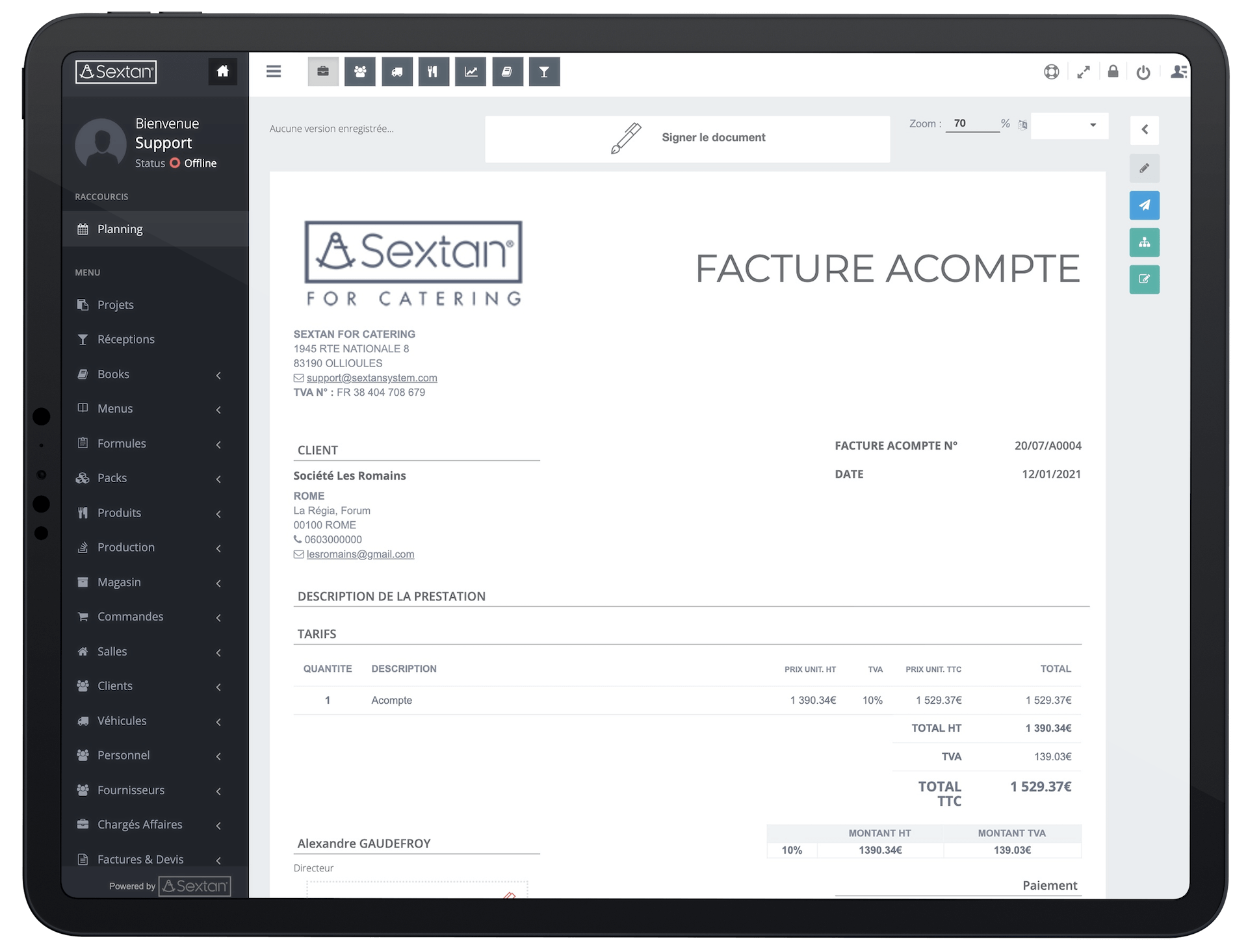Click the lock icon in the top bar
Screen dimensions: 1248x952
pyautogui.click(x=1113, y=71)
